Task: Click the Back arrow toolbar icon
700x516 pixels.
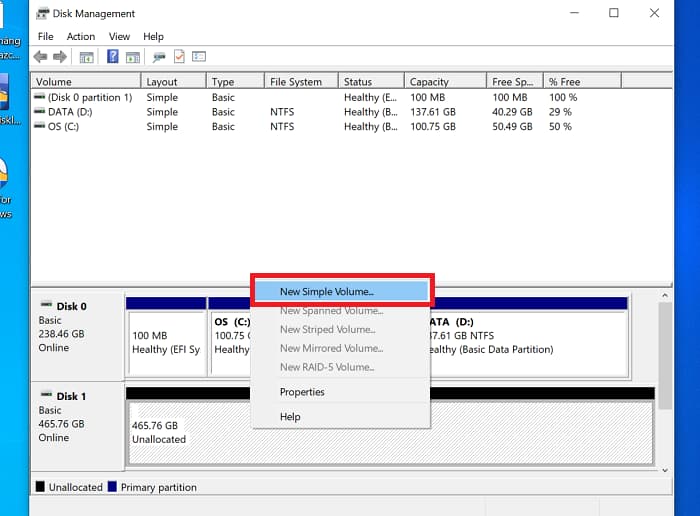Action: [x=40, y=57]
